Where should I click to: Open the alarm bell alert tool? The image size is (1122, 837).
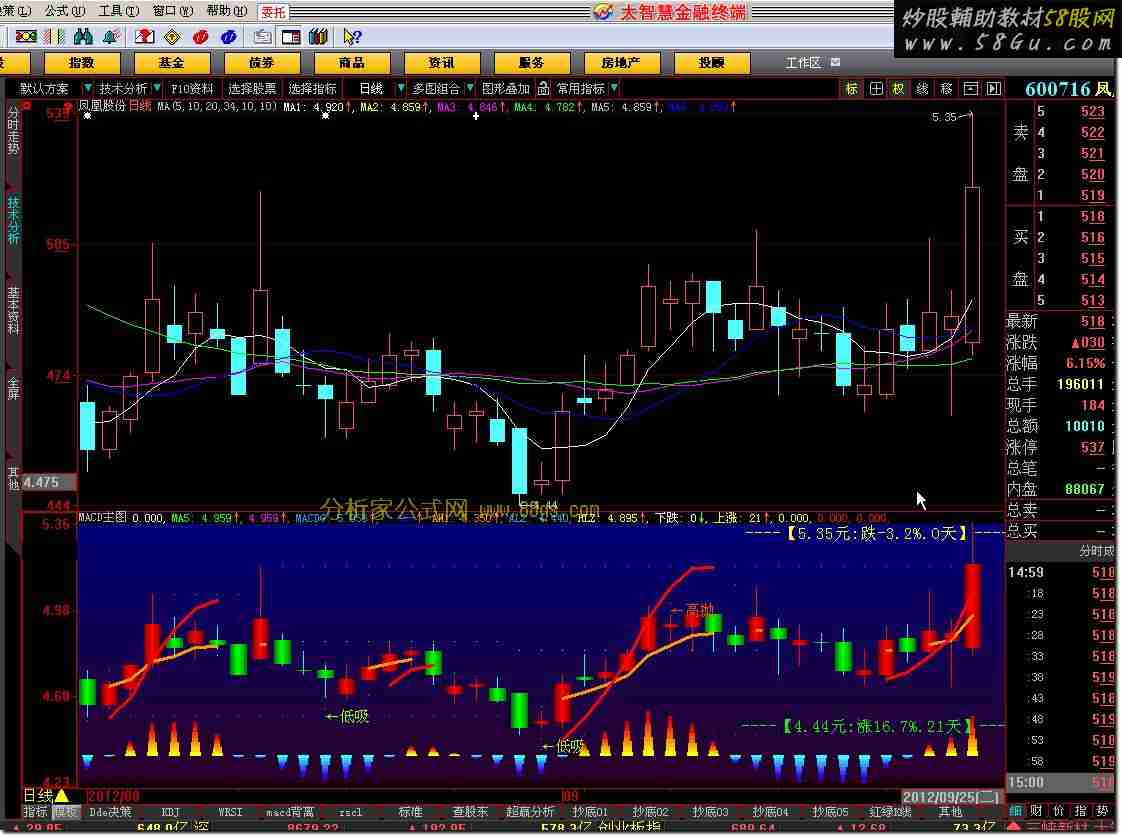click(x=111, y=36)
